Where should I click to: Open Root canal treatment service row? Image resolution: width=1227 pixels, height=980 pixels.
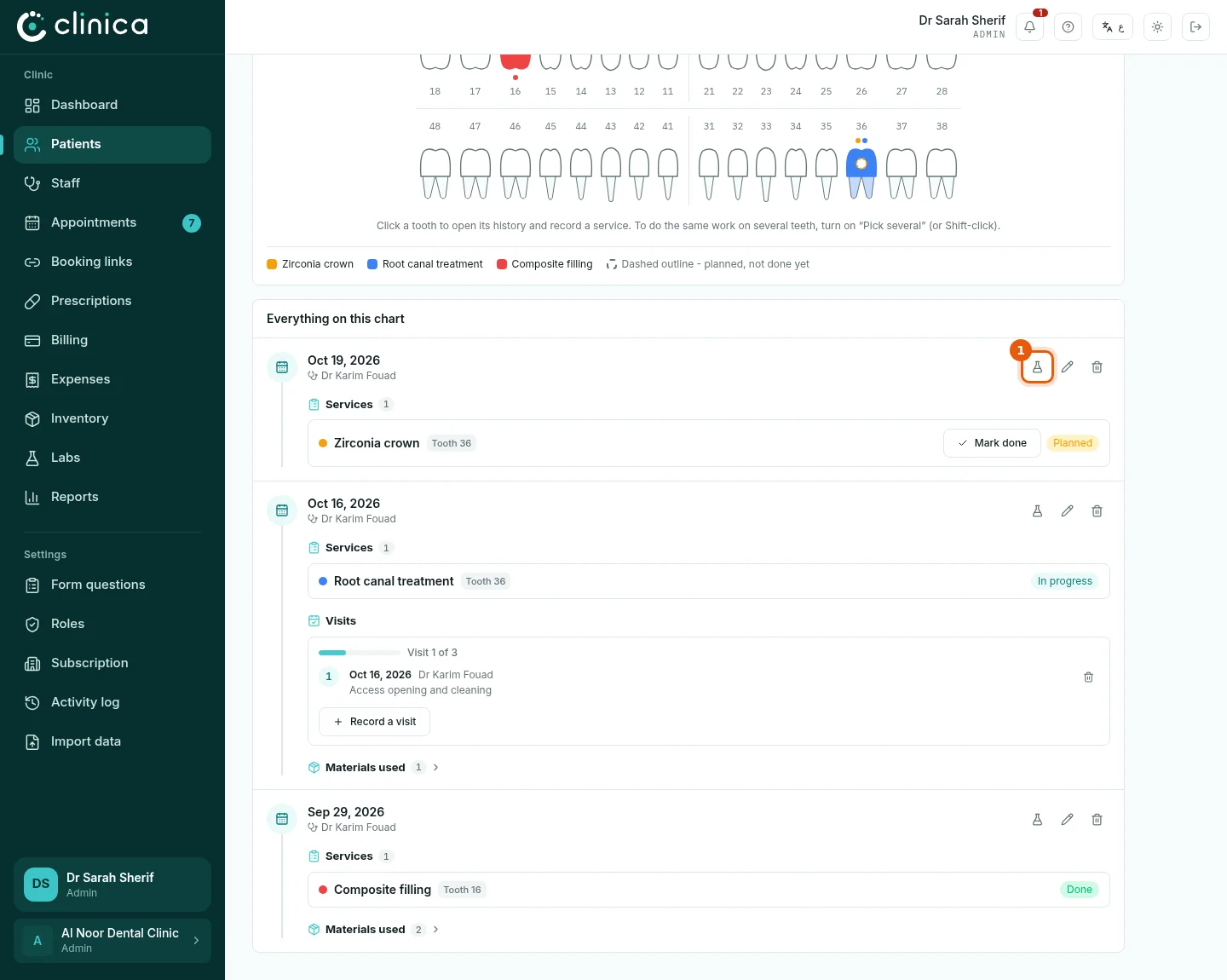point(709,581)
